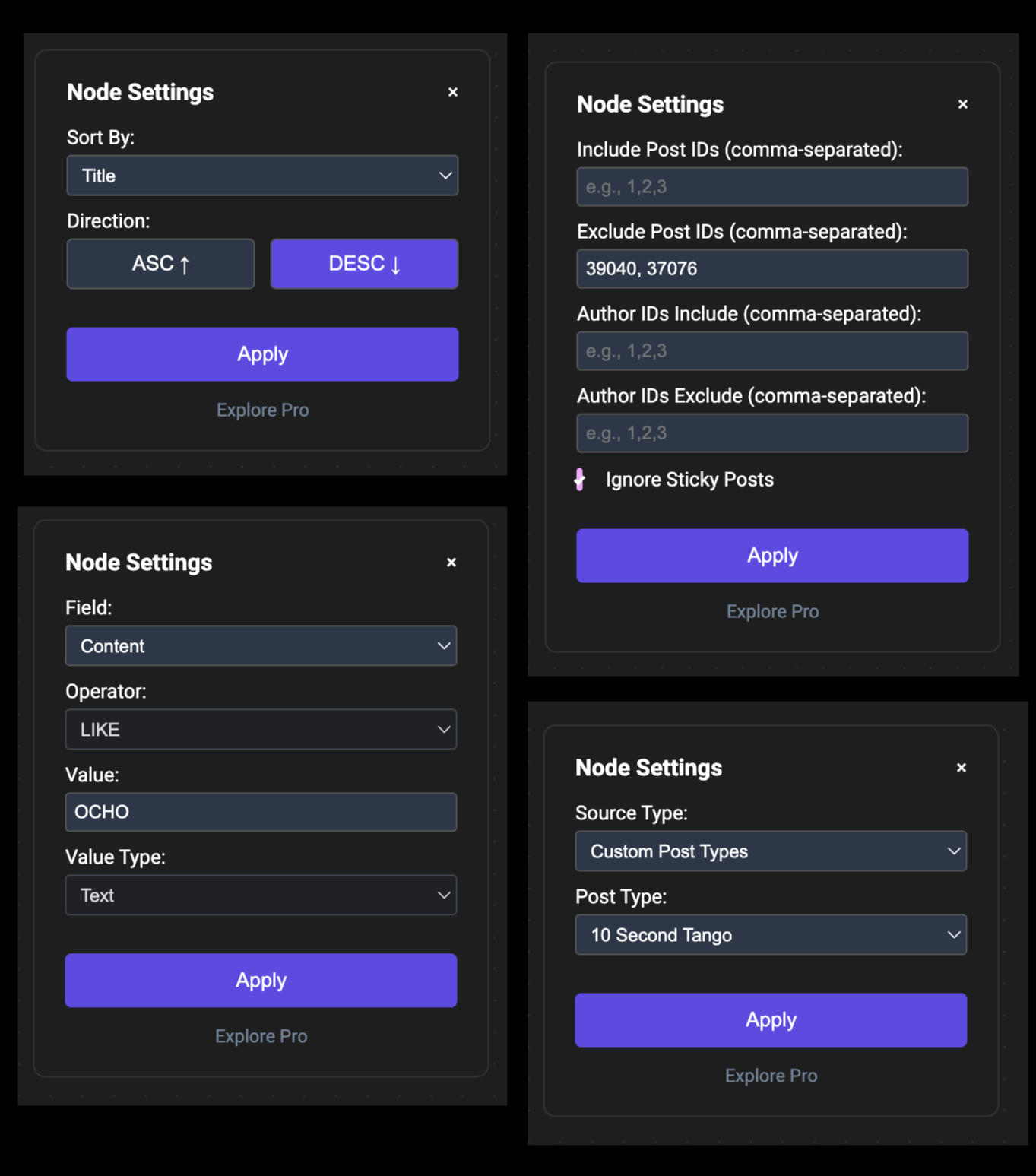Click Explore Pro below the Post IDs panel
This screenshot has width=1036, height=1176.
click(x=772, y=611)
